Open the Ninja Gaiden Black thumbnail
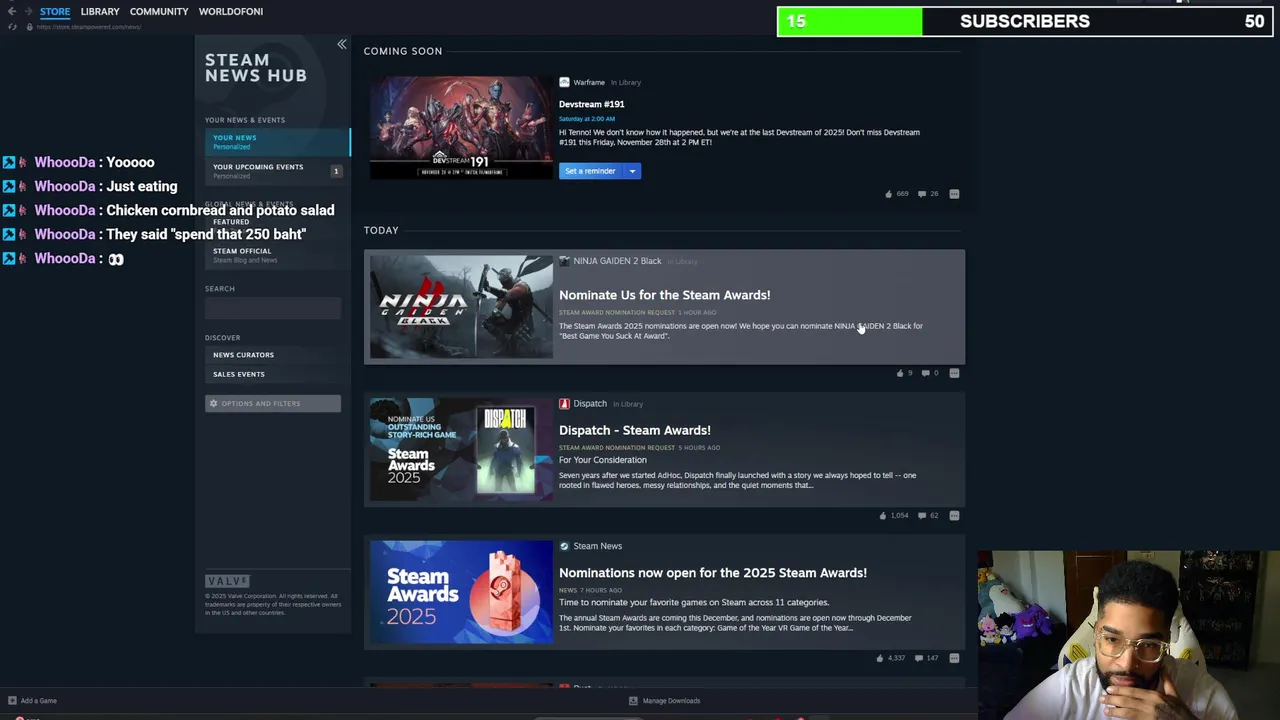1280x720 pixels. click(461, 307)
